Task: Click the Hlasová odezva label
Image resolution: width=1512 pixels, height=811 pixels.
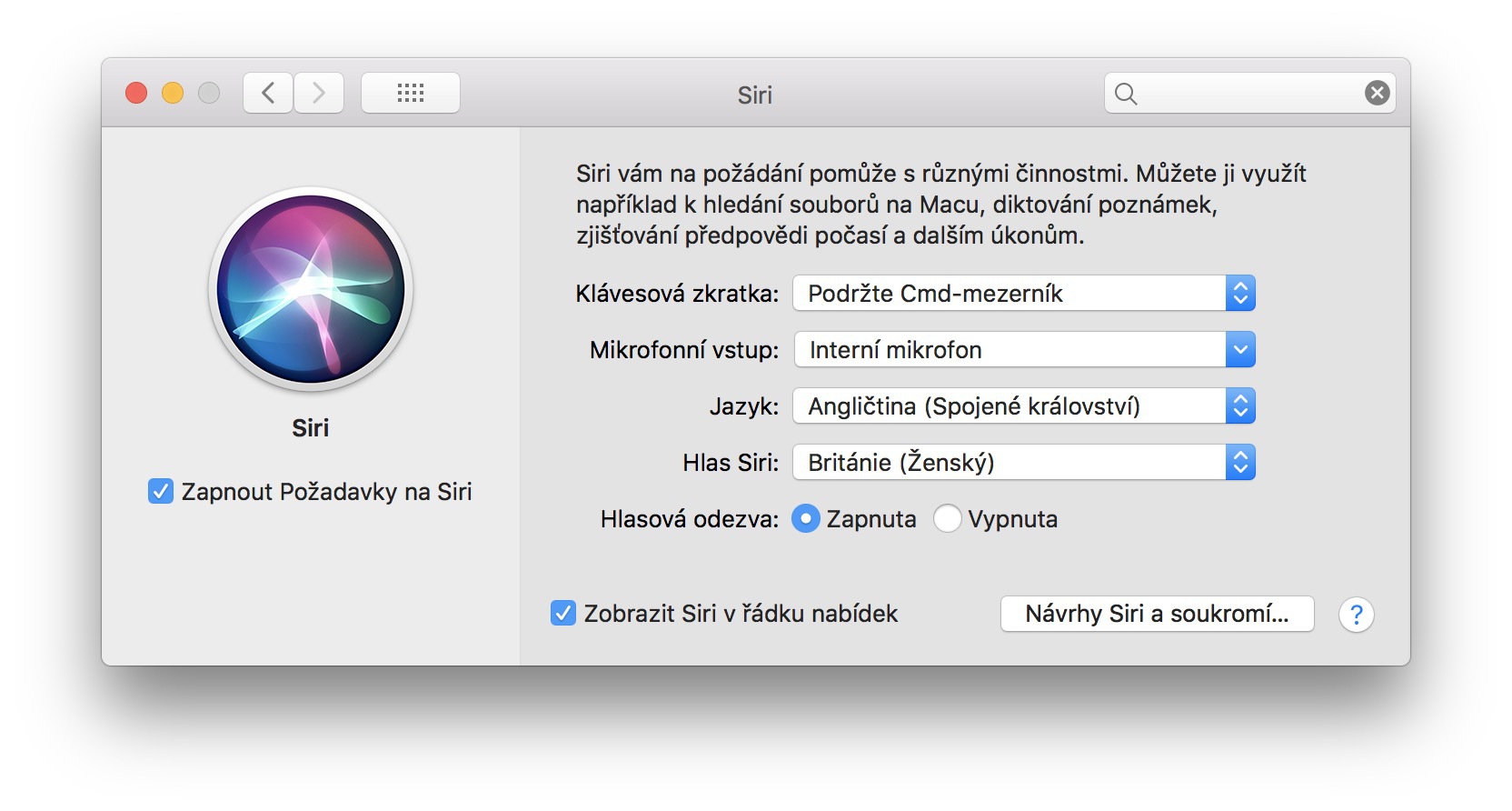Action: point(690,519)
